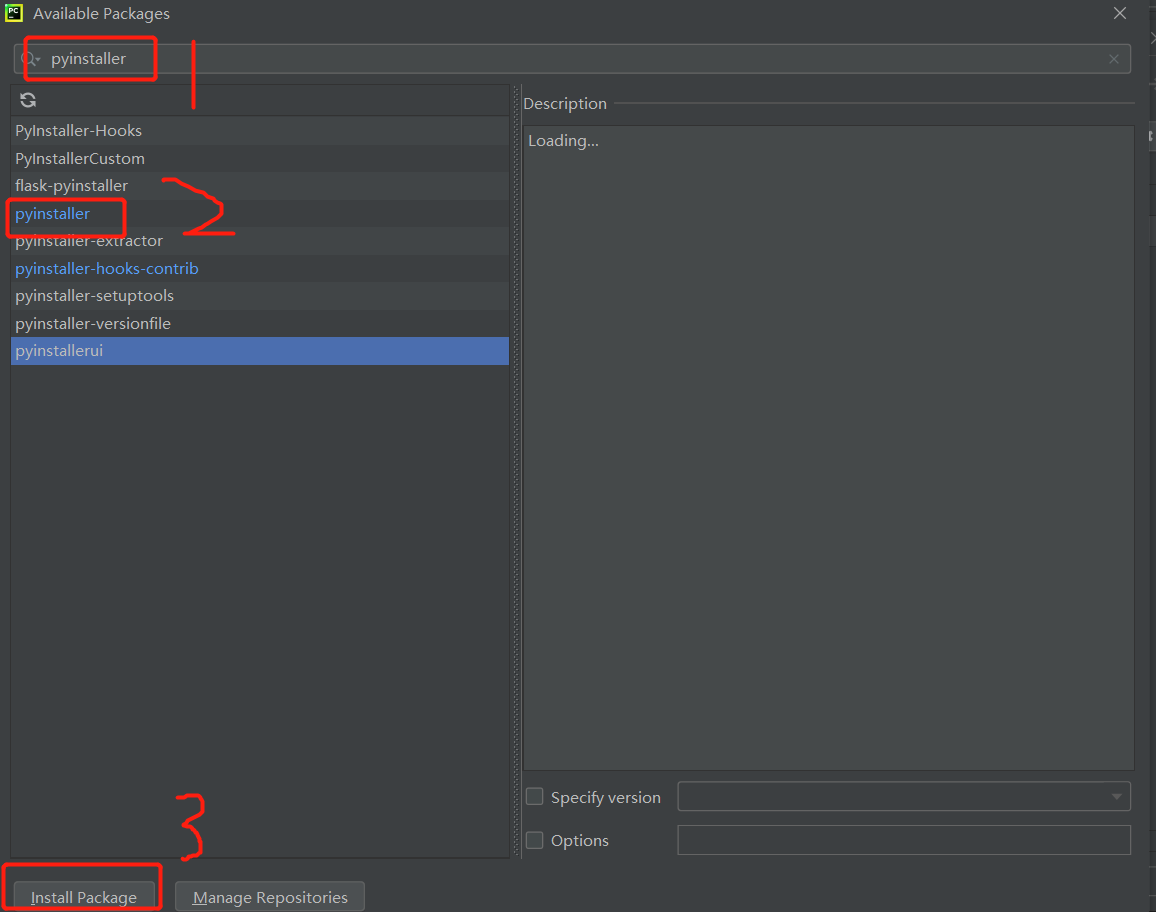Open the search options magnifier icon
Viewport: 1156px width, 912px height.
[x=30, y=59]
